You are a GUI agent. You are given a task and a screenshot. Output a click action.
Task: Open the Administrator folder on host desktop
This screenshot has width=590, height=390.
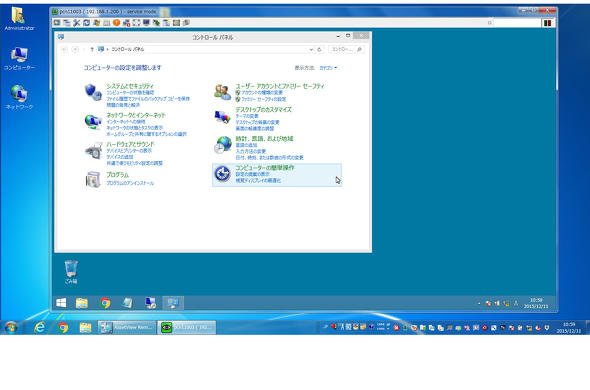(19, 19)
